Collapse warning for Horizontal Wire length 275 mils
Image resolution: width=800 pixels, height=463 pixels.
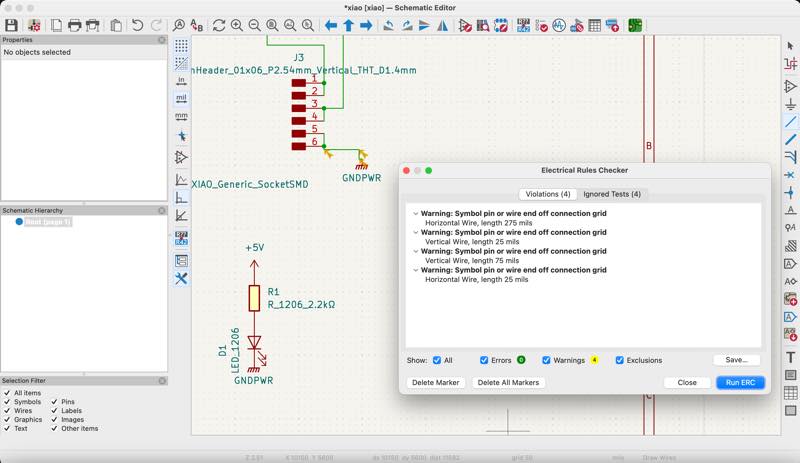(x=416, y=214)
